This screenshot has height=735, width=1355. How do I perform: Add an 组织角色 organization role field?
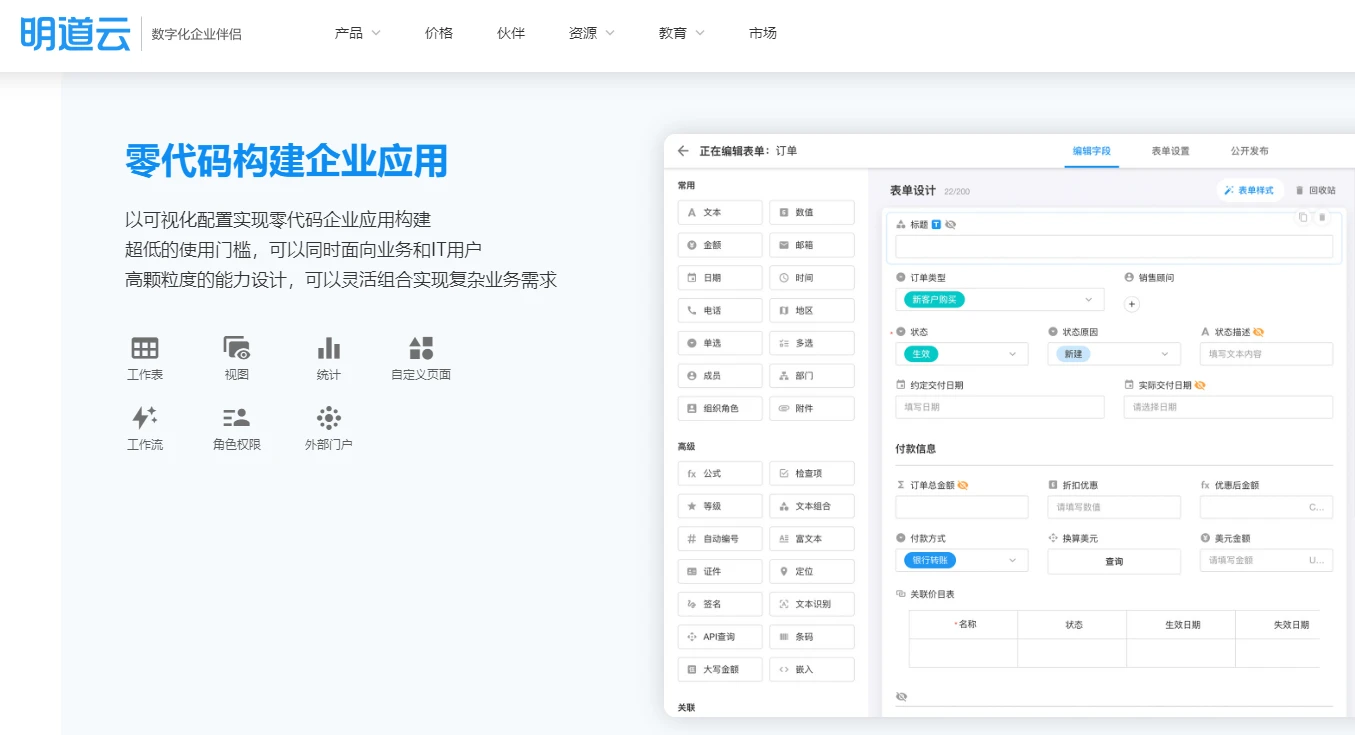[x=720, y=408]
